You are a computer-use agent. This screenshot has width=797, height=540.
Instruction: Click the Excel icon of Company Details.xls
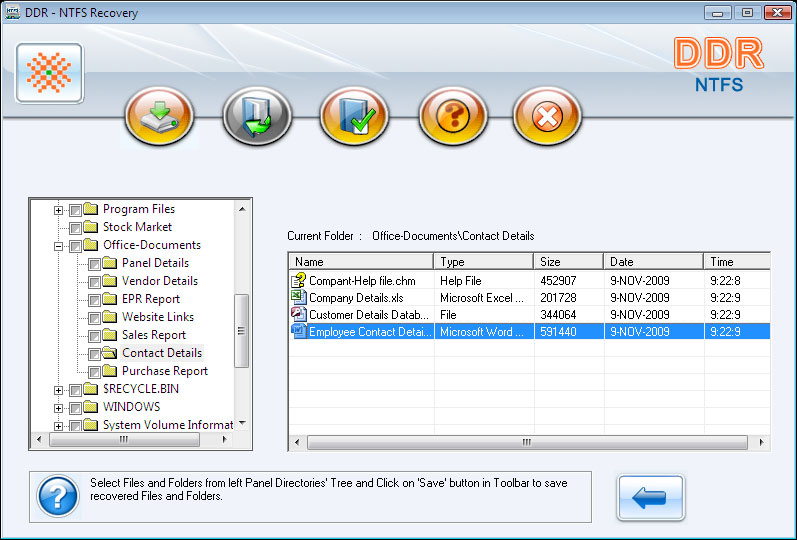point(298,297)
